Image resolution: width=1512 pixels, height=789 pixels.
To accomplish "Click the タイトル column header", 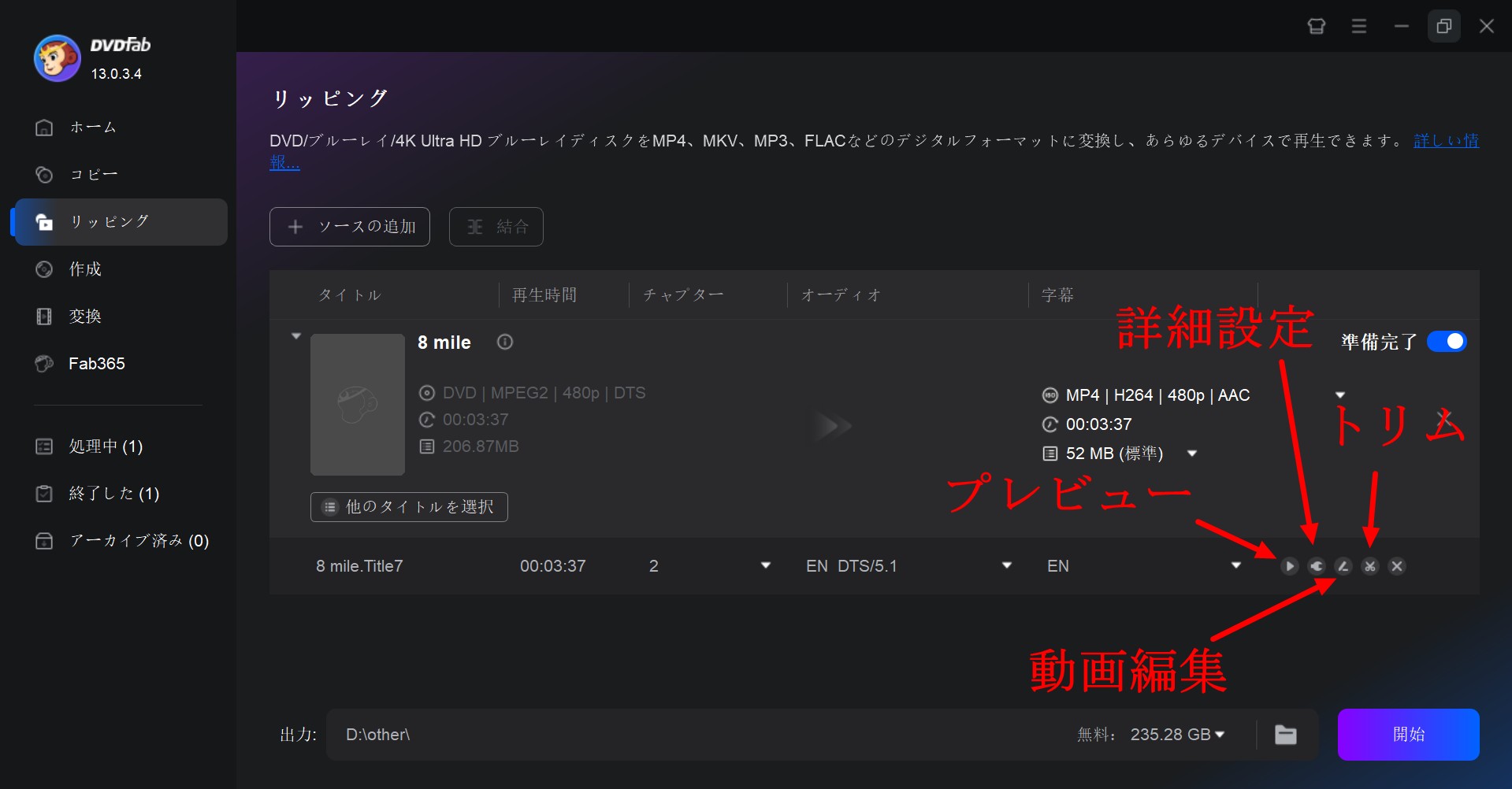I will [350, 295].
